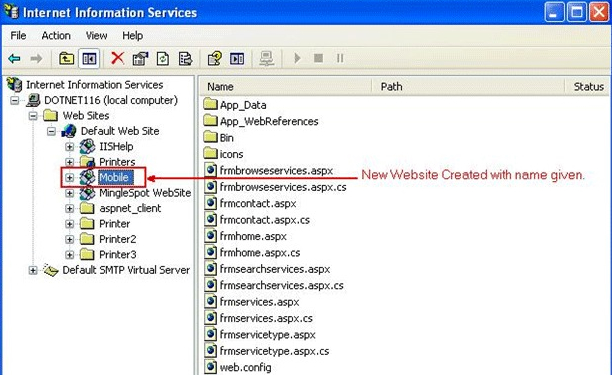The height and width of the screenshot is (375, 612).
Task: Expand the Default SMTP Virtual Server node
Action: pyautogui.click(x=33, y=270)
